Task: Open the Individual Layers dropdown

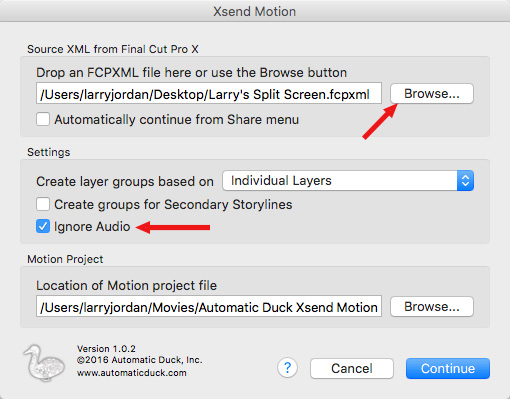Action: tap(348, 181)
